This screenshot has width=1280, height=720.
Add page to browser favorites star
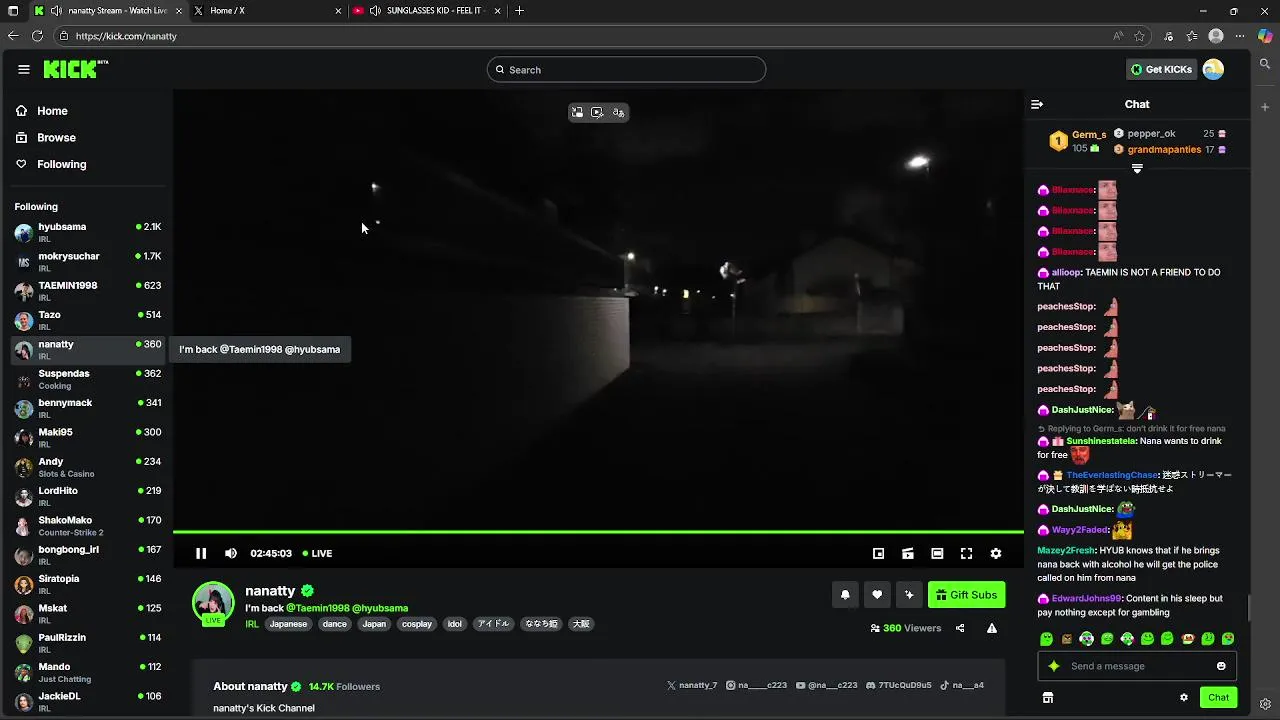(x=1139, y=36)
